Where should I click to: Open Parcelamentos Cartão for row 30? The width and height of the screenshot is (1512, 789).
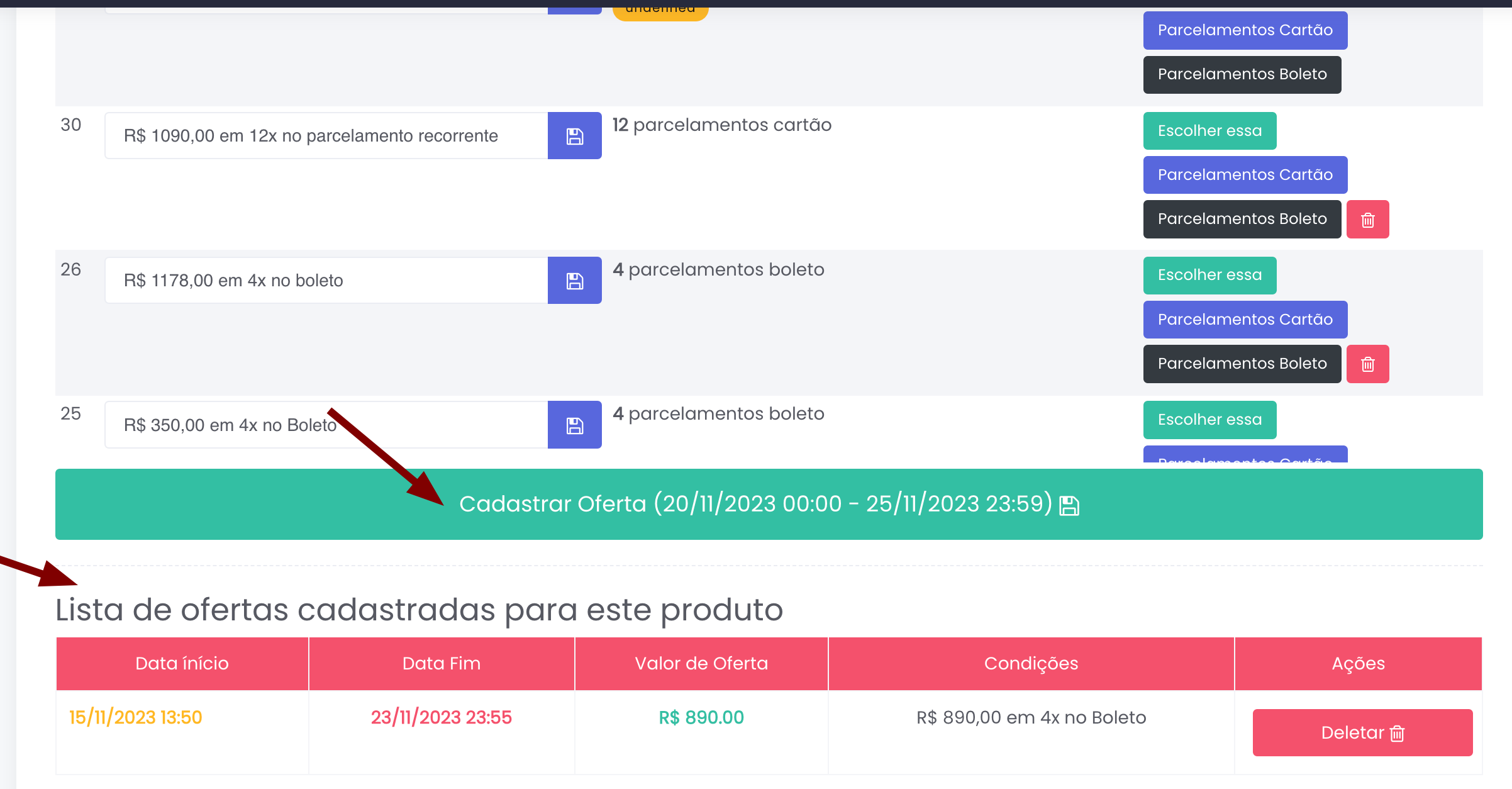coord(1245,175)
